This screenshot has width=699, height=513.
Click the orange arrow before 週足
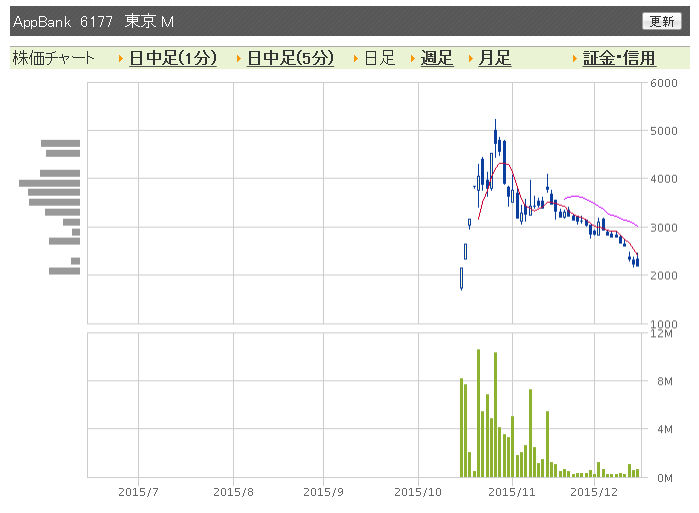click(x=413, y=58)
